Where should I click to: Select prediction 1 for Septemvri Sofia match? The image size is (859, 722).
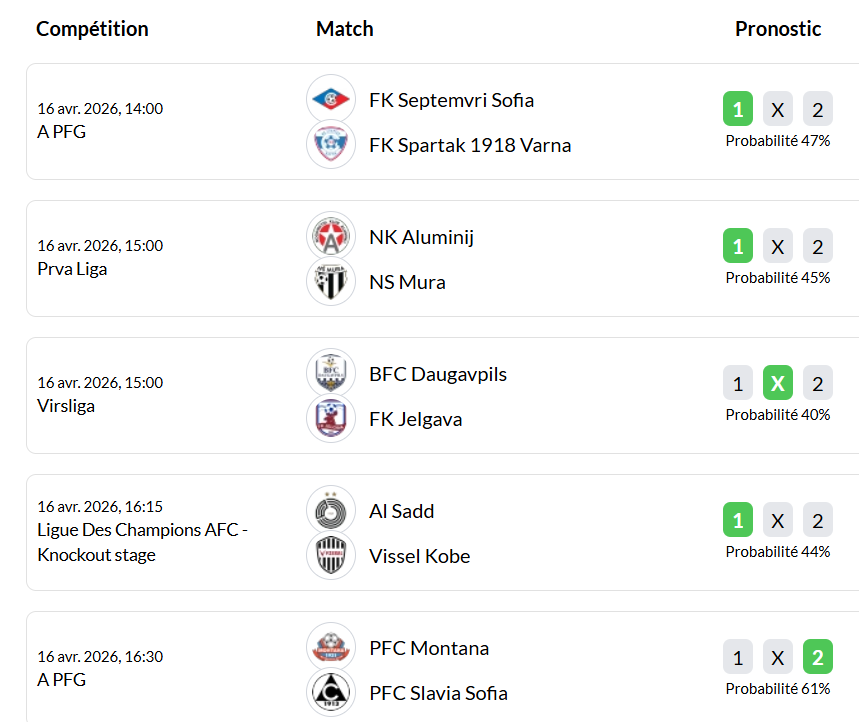pyautogui.click(x=738, y=109)
